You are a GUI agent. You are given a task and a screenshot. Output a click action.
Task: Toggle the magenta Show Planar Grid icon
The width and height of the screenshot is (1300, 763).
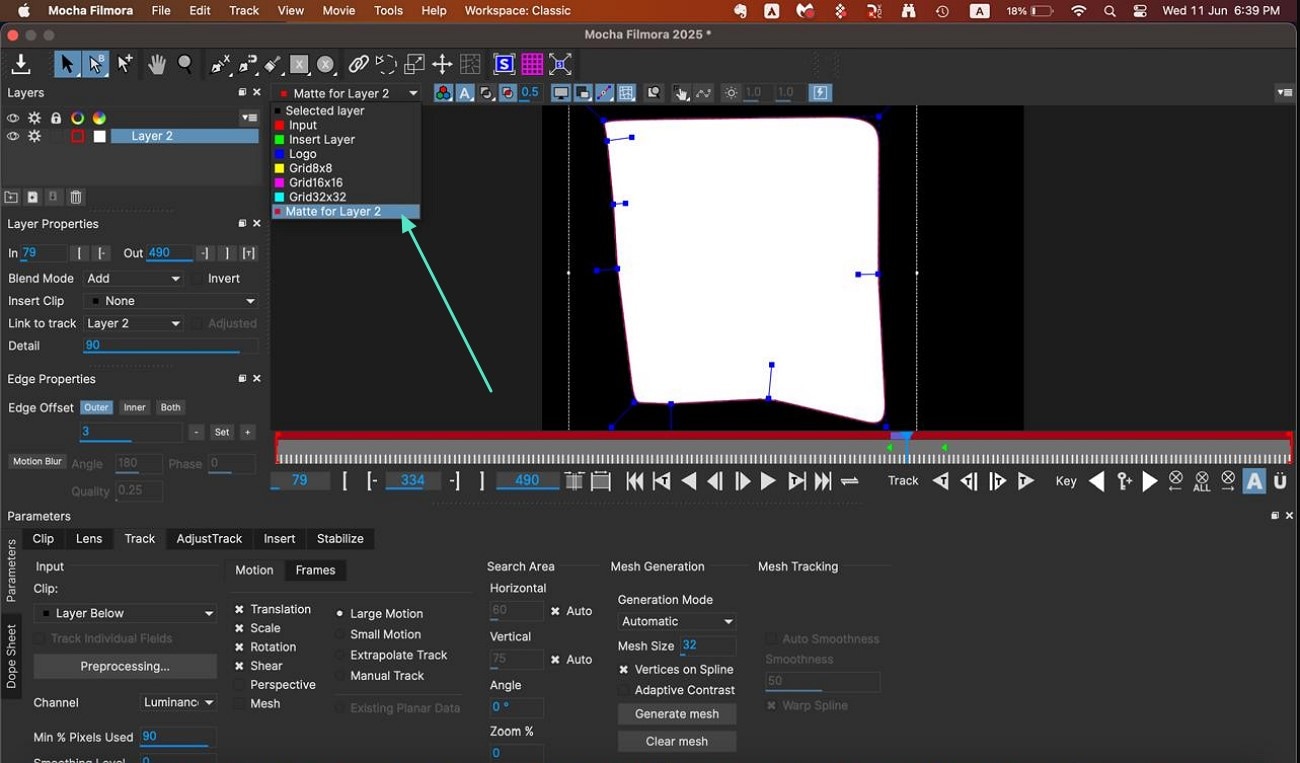[532, 65]
